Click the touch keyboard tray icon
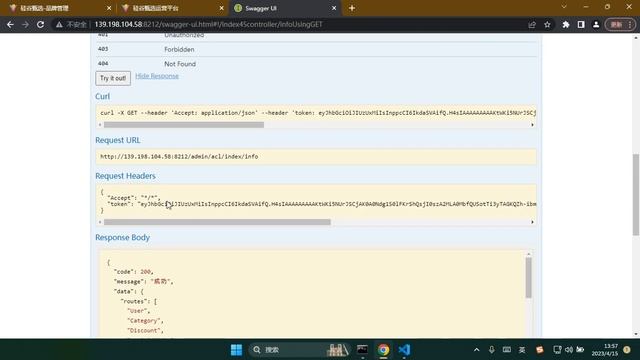 pos(507,350)
